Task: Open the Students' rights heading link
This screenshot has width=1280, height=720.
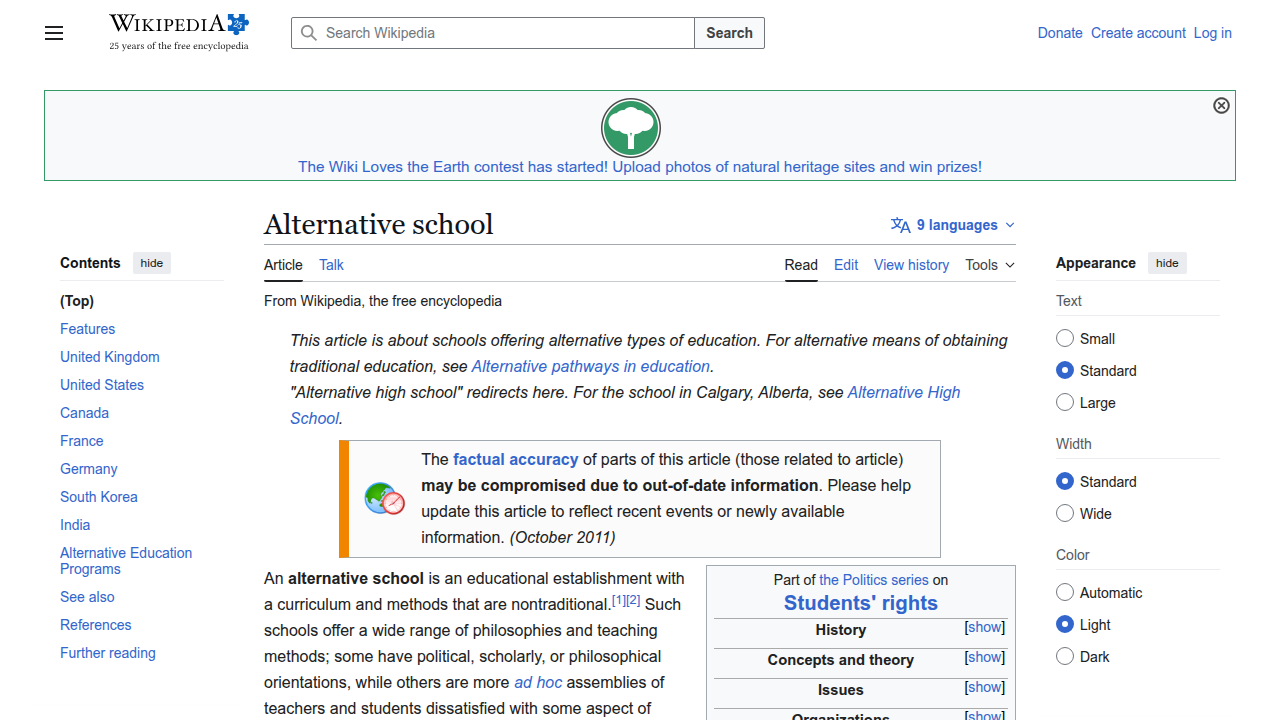Action: click(861, 603)
